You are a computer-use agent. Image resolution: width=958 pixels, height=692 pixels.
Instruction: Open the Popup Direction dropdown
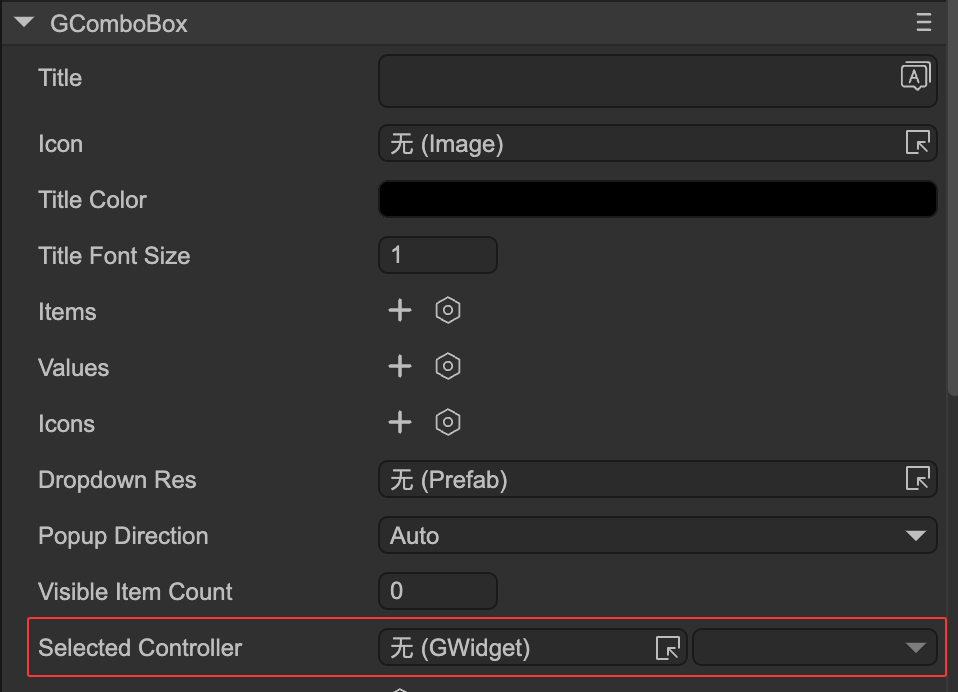[657, 535]
